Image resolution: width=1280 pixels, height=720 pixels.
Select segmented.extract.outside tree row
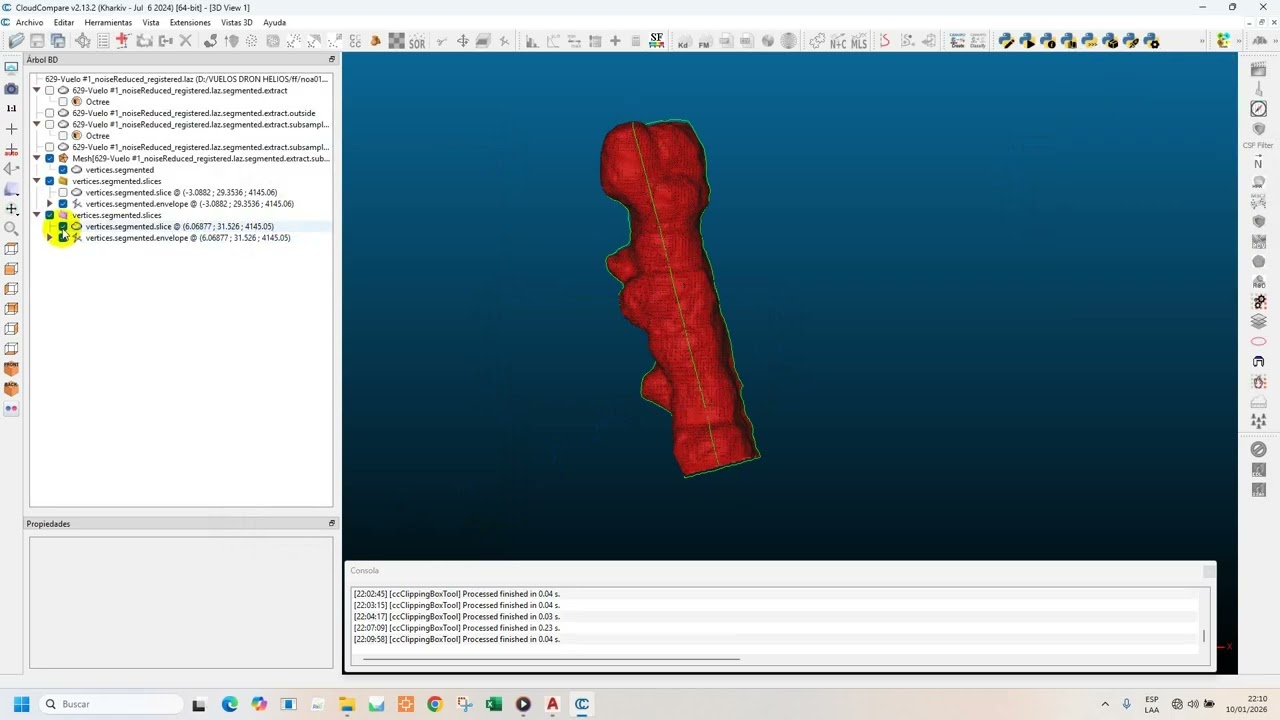pyautogui.click(x=194, y=113)
